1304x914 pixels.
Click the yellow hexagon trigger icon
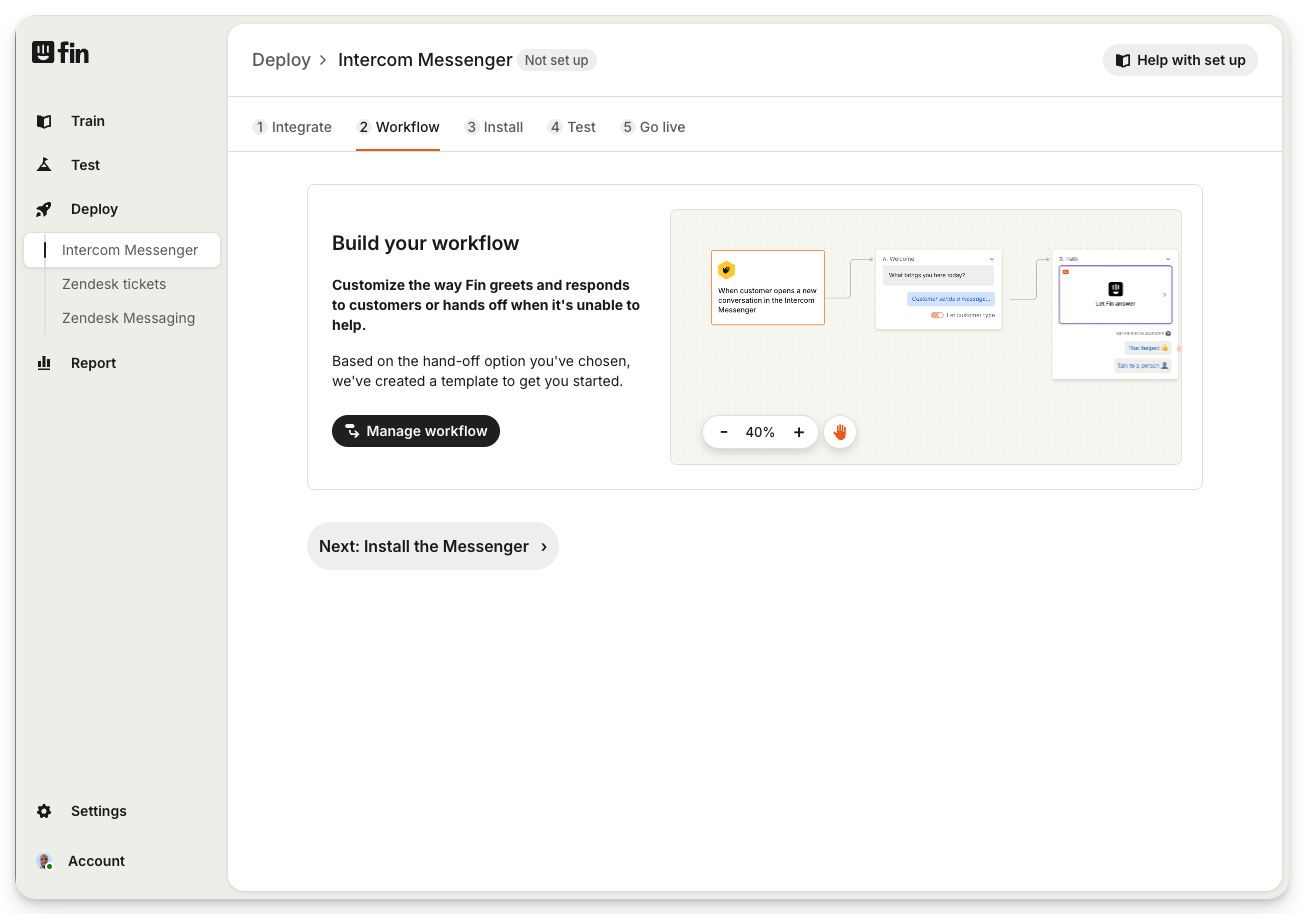(x=727, y=270)
